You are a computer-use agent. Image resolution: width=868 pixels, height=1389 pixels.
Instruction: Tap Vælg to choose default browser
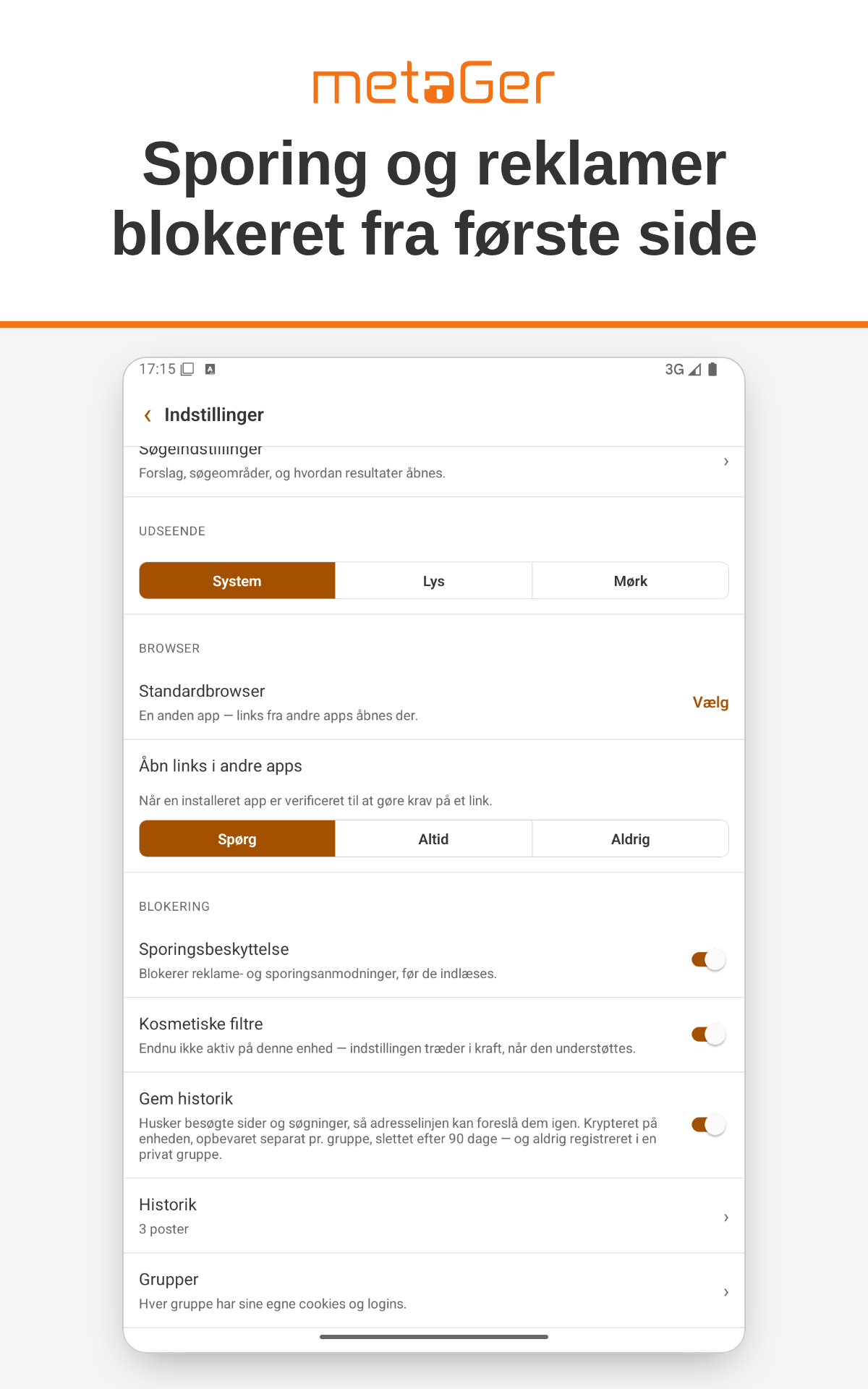pos(710,702)
